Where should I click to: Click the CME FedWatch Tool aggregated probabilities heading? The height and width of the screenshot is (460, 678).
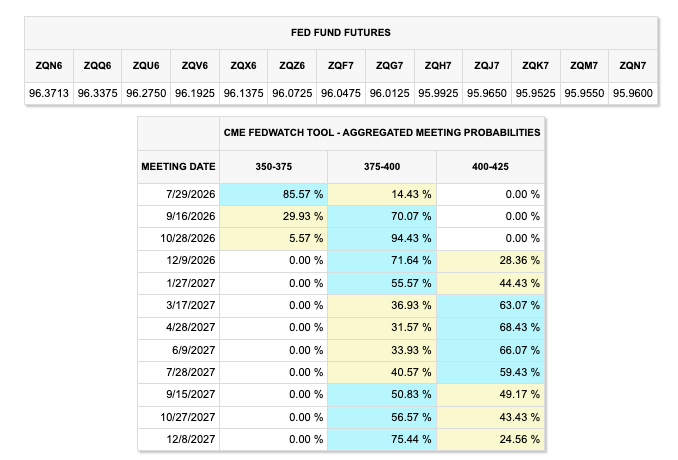click(x=382, y=133)
